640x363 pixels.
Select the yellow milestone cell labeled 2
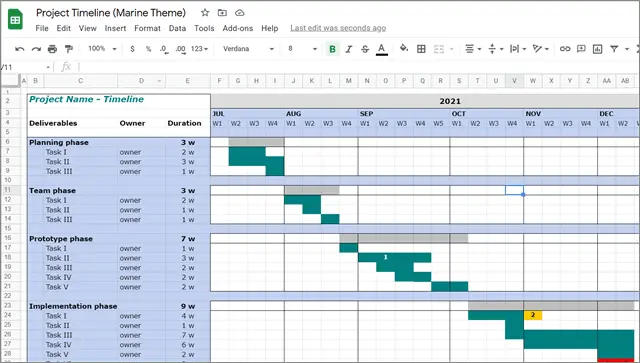tap(533, 315)
